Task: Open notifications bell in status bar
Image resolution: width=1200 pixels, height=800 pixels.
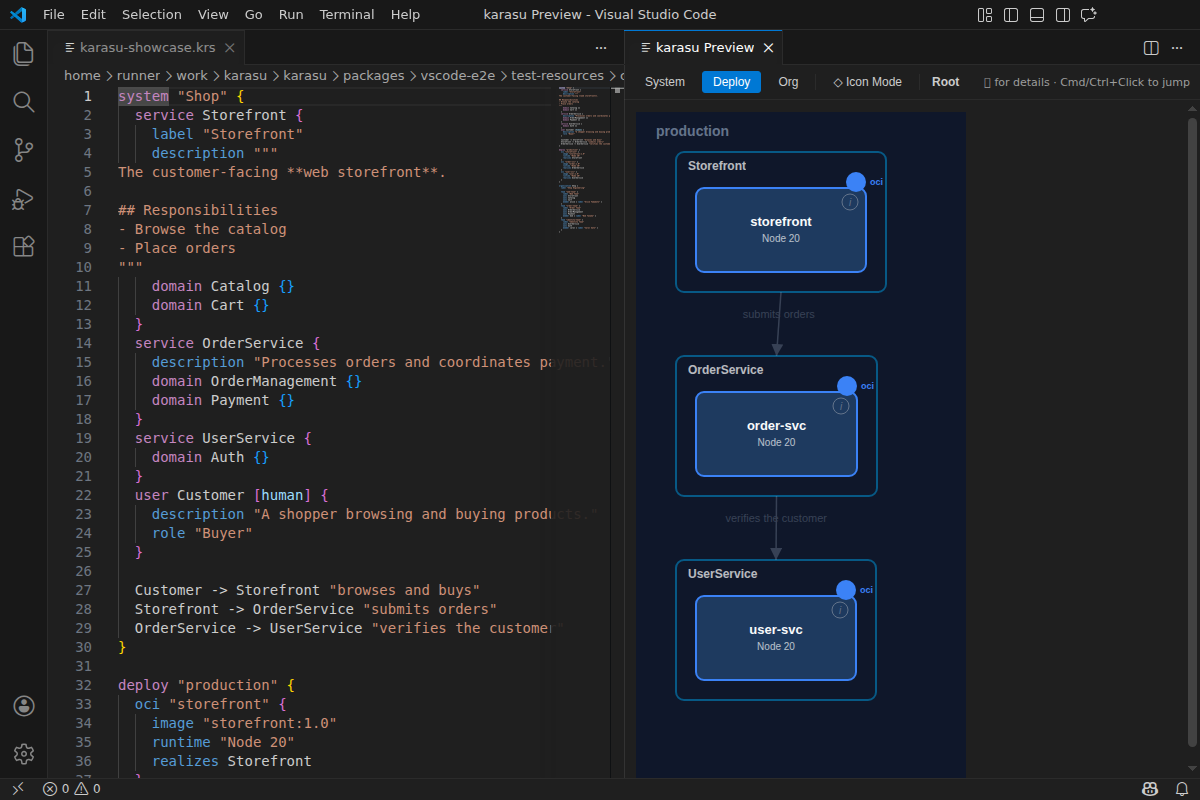Action: click(x=1181, y=789)
